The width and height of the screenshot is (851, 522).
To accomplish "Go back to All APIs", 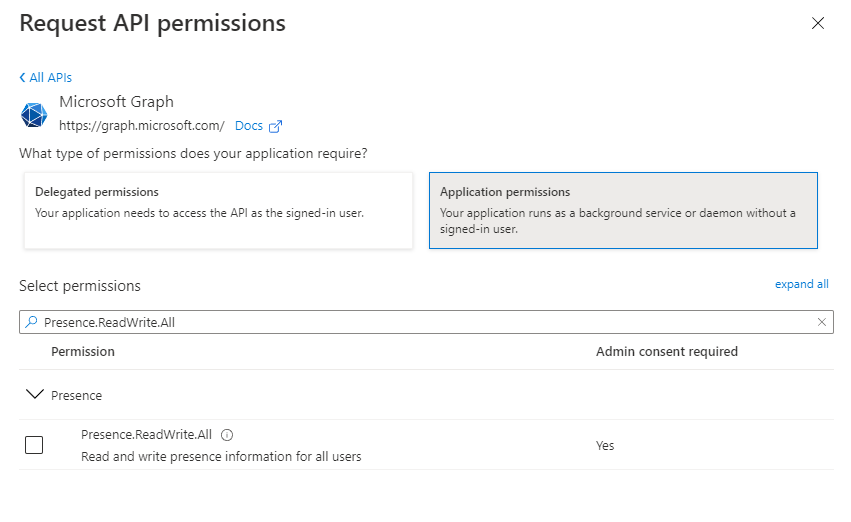I will pyautogui.click(x=50, y=78).
